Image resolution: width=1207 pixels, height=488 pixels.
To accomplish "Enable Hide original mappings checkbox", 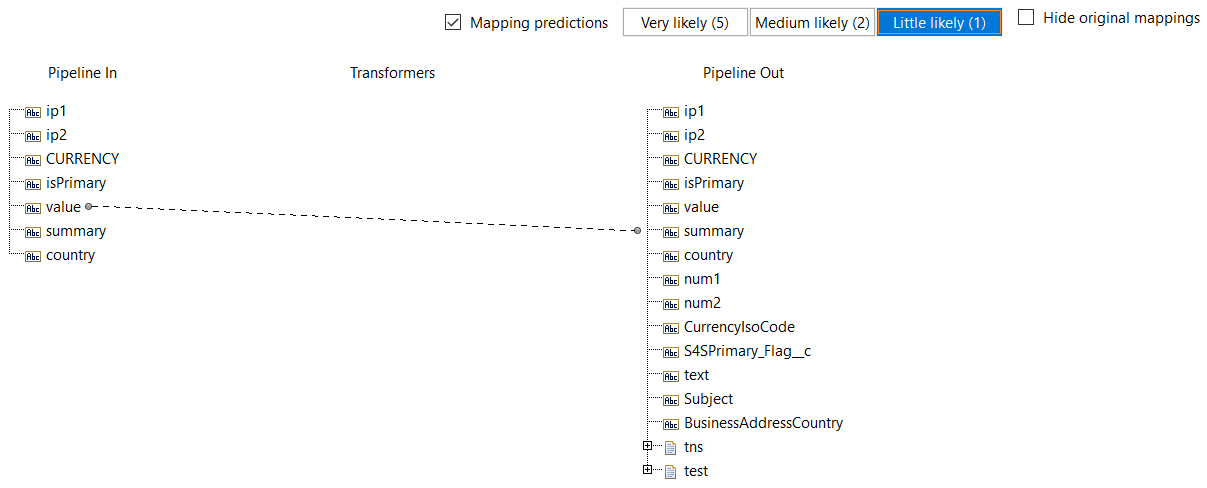I will (x=1026, y=18).
